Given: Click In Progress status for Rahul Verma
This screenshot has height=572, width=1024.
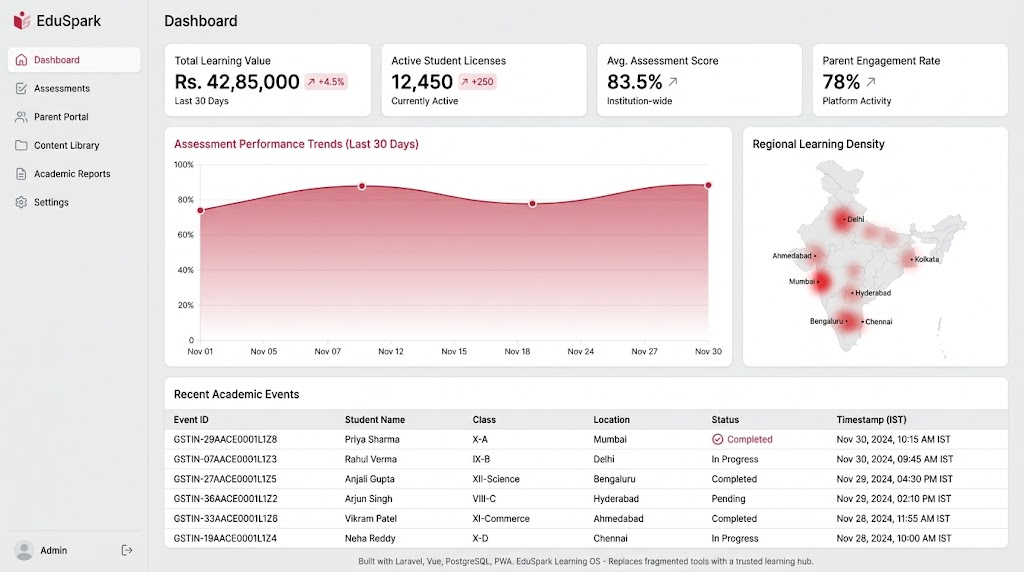Looking at the screenshot, I should point(735,459).
